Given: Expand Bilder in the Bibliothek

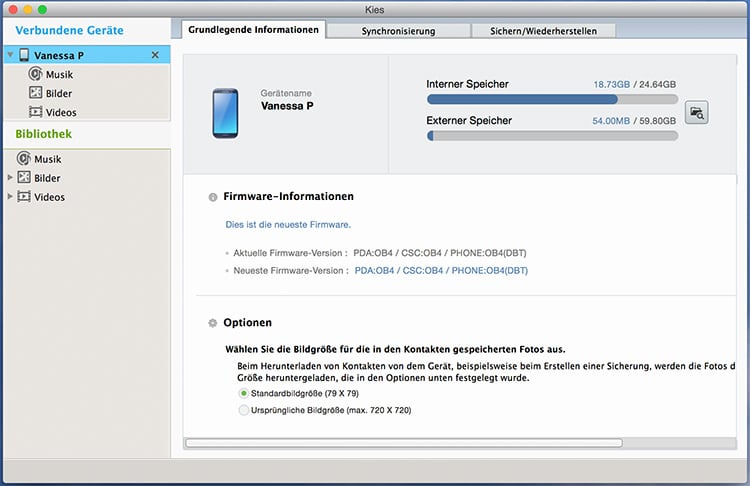Looking at the screenshot, I should tap(10, 177).
